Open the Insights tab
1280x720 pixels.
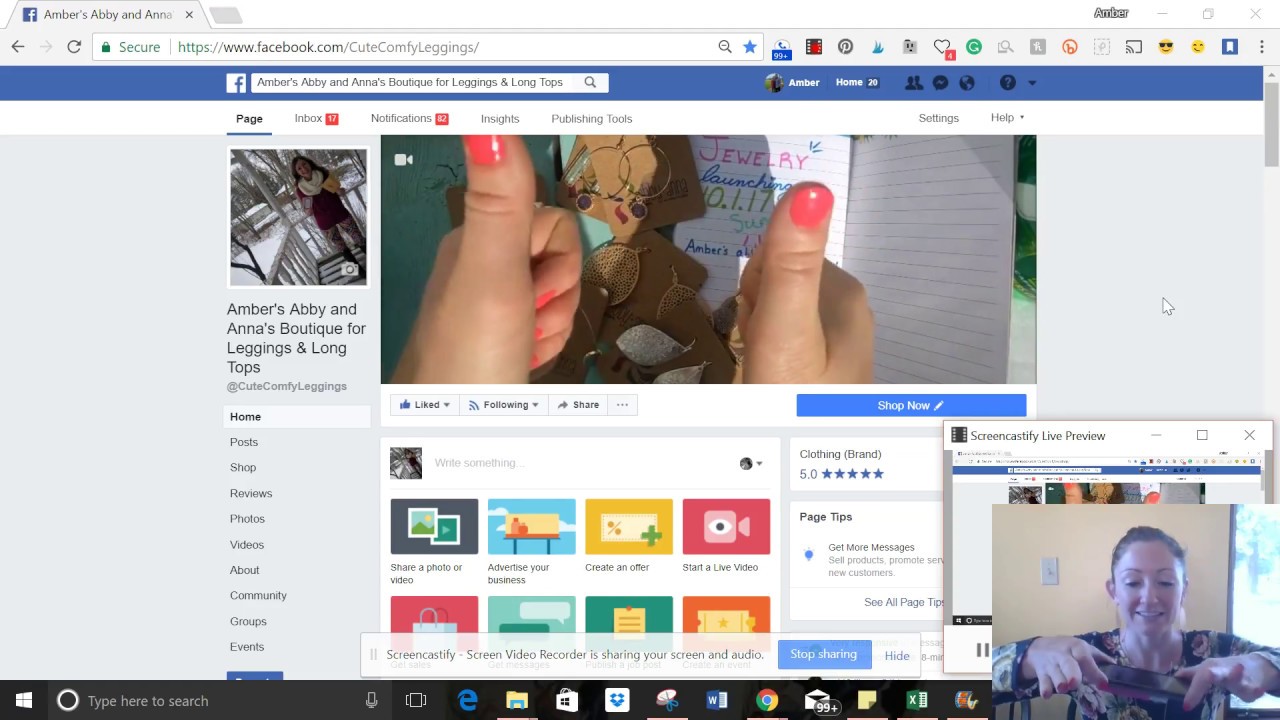point(500,118)
